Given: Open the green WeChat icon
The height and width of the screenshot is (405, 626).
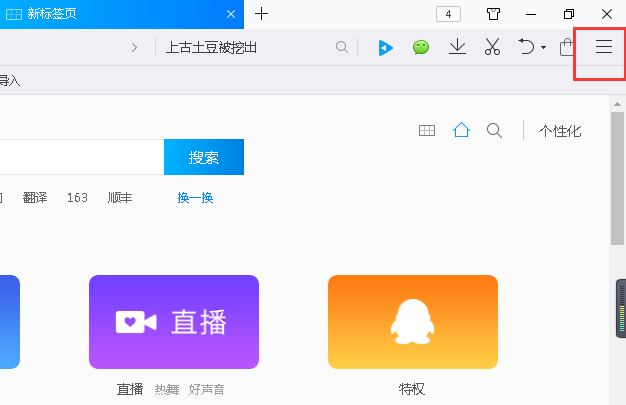Looking at the screenshot, I should click(x=421, y=48).
